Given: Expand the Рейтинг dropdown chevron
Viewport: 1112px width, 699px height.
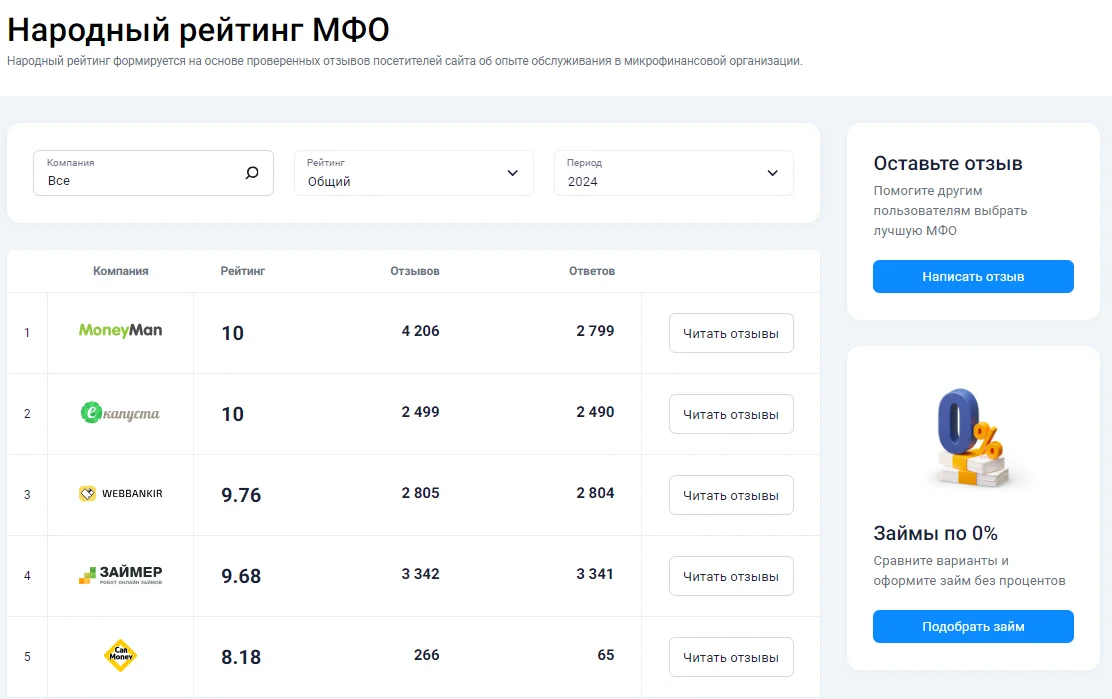Looking at the screenshot, I should [x=513, y=173].
